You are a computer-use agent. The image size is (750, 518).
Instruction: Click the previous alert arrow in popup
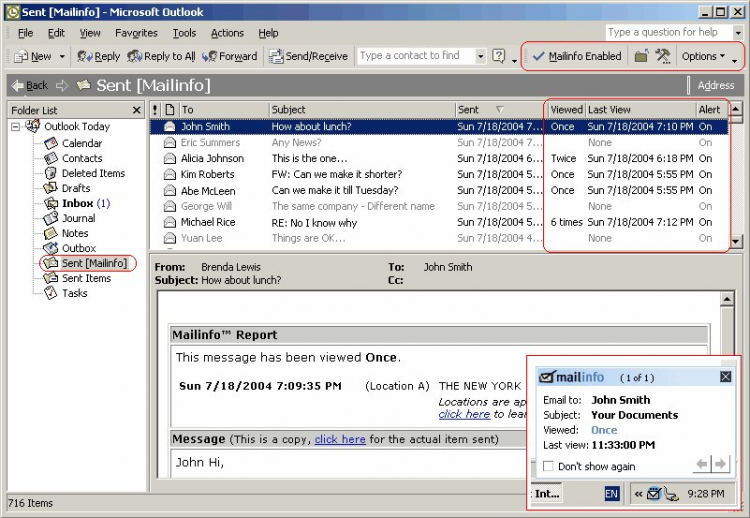coord(702,464)
